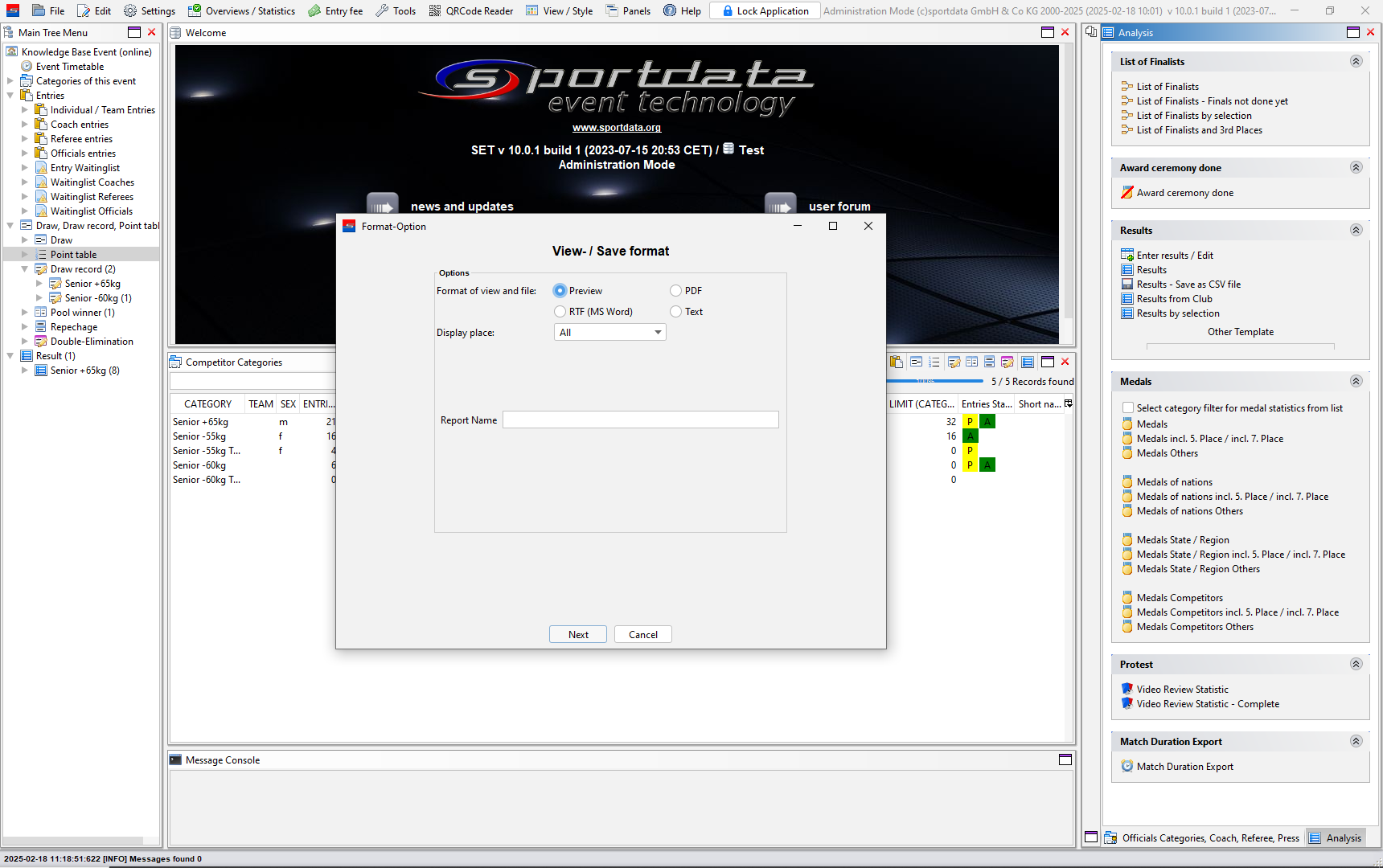Expand the Categories of this event node
The height and width of the screenshot is (868, 1383).
tap(10, 81)
